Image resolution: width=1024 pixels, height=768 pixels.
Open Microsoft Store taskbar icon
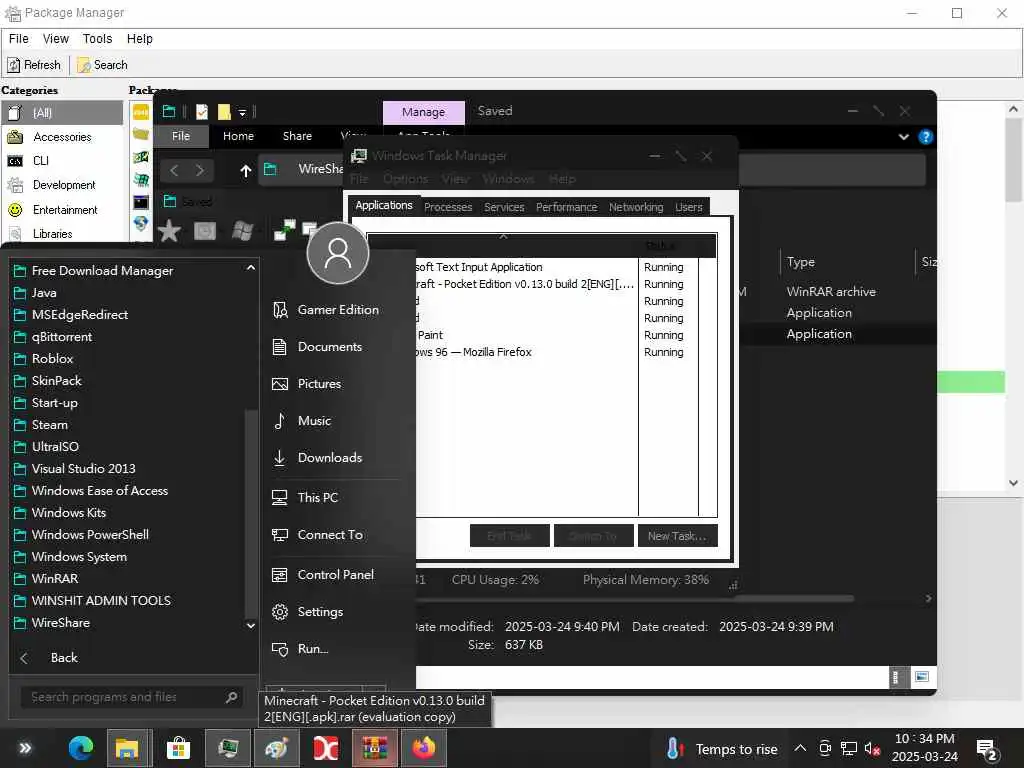tap(178, 748)
